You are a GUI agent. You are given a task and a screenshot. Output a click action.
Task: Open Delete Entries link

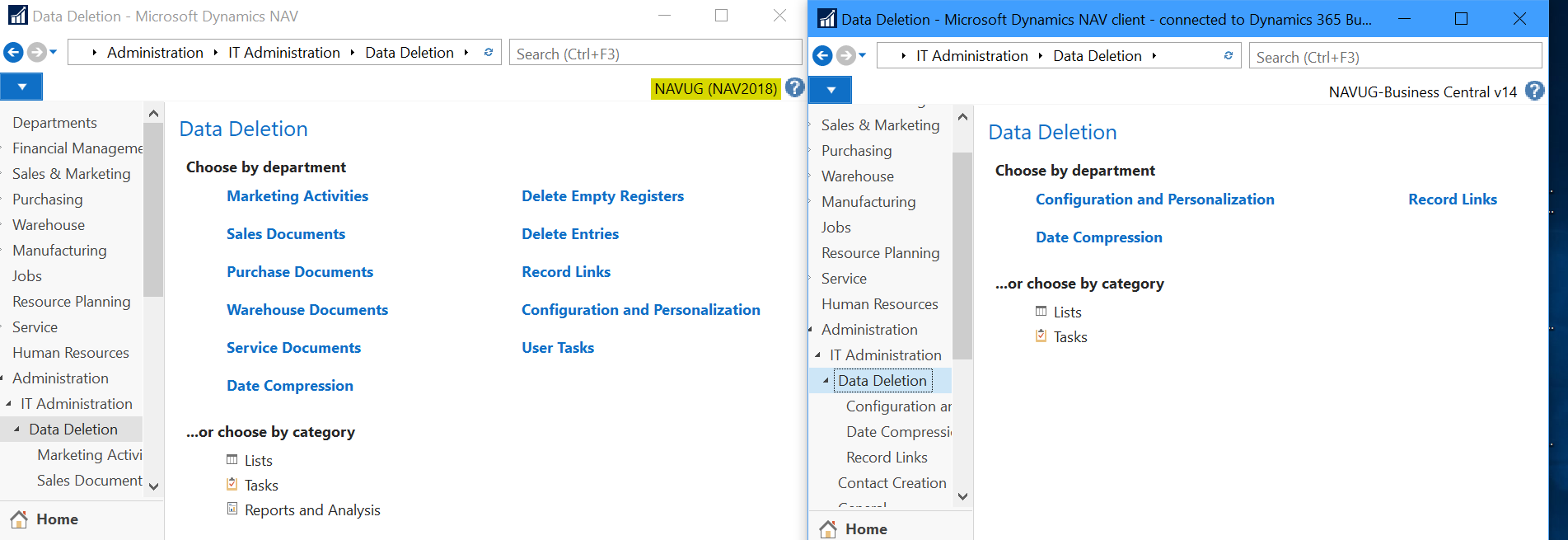point(570,234)
